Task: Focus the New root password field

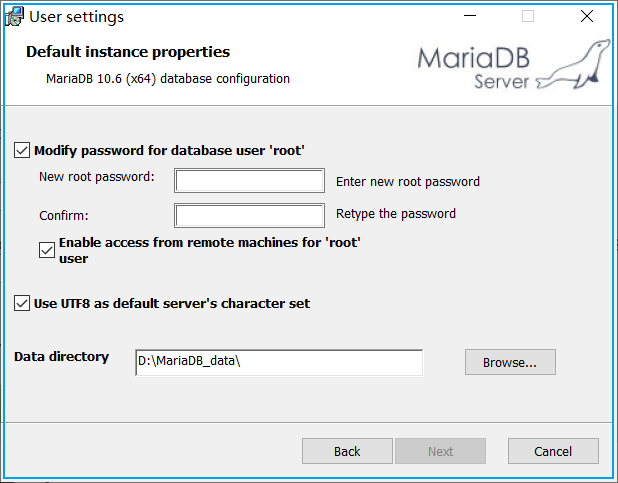Action: pyautogui.click(x=250, y=181)
